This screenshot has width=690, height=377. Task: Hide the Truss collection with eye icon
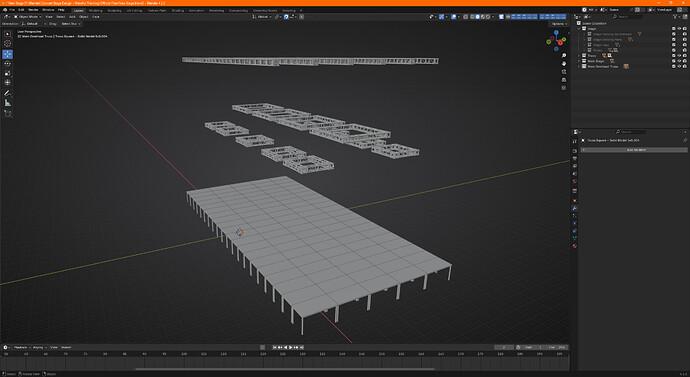(679, 56)
